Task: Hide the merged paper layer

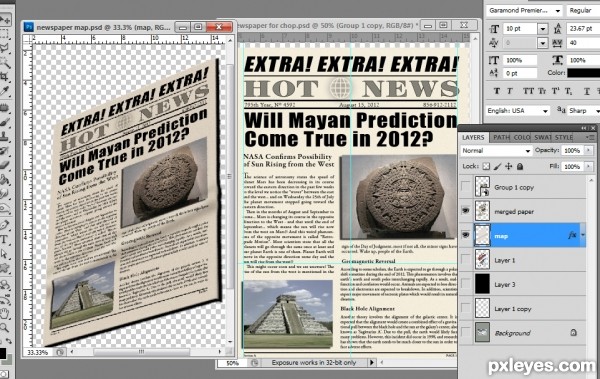Action: (465, 211)
